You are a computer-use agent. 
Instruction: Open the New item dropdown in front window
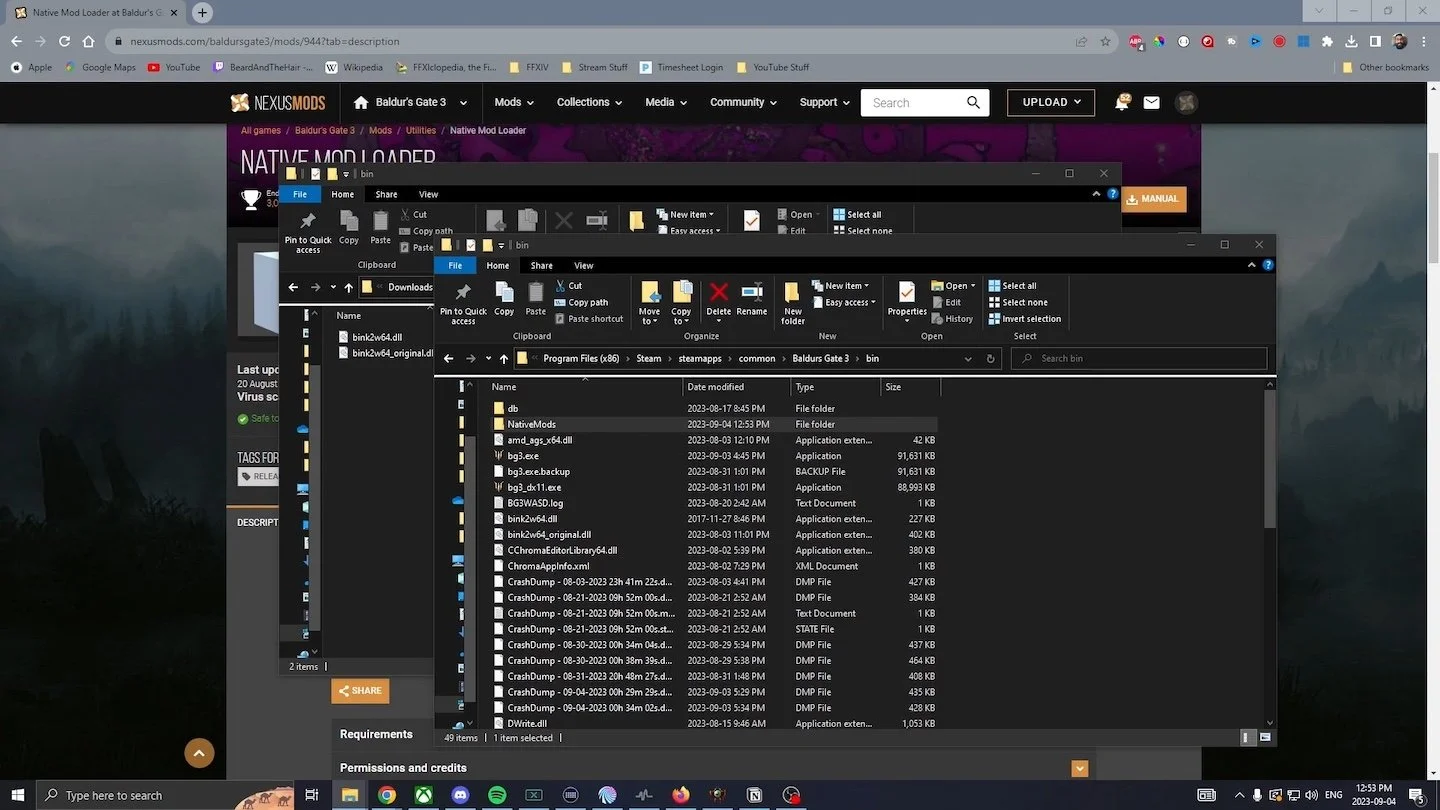[x=840, y=286]
